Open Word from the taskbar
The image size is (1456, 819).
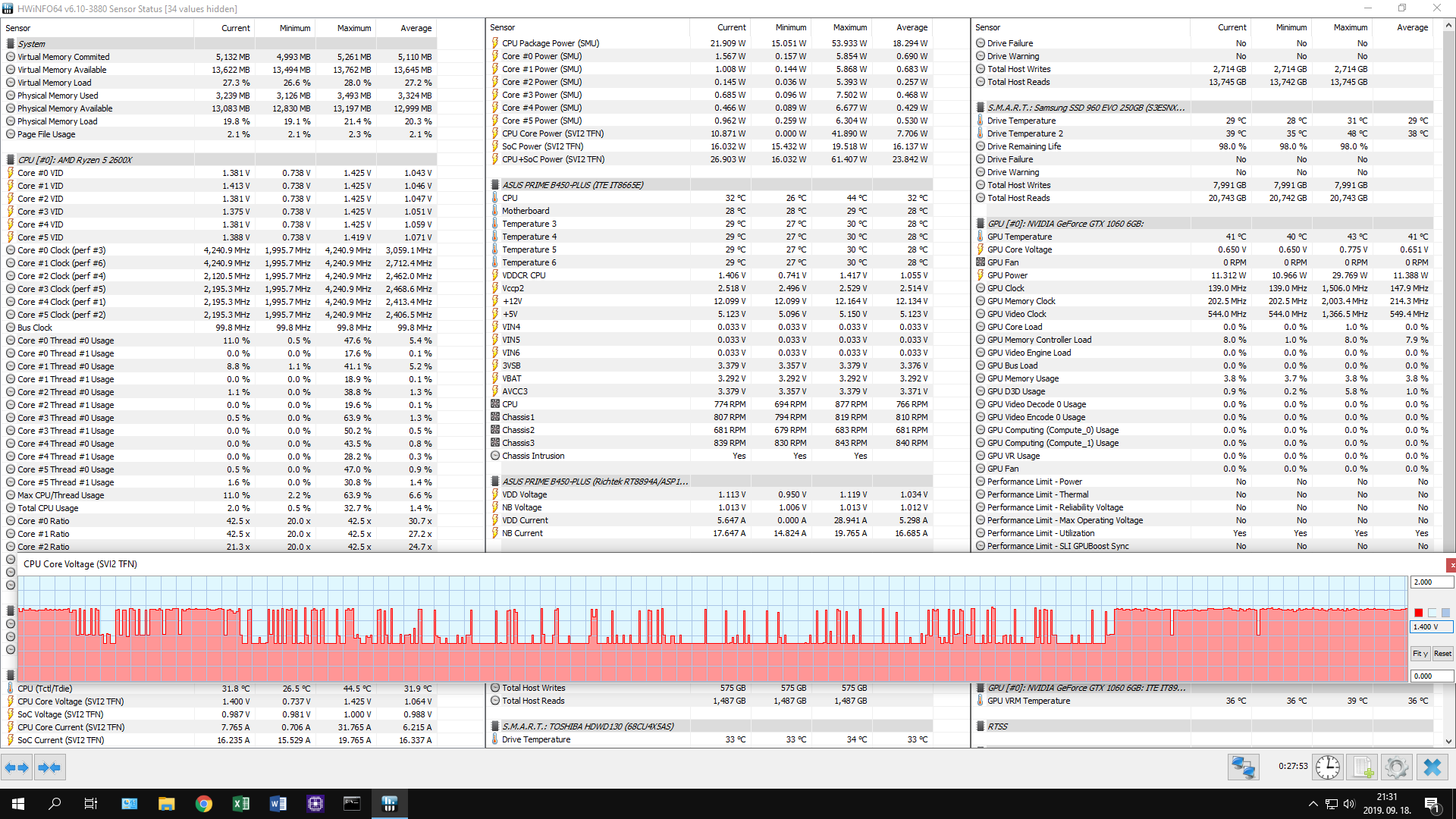pyautogui.click(x=278, y=804)
